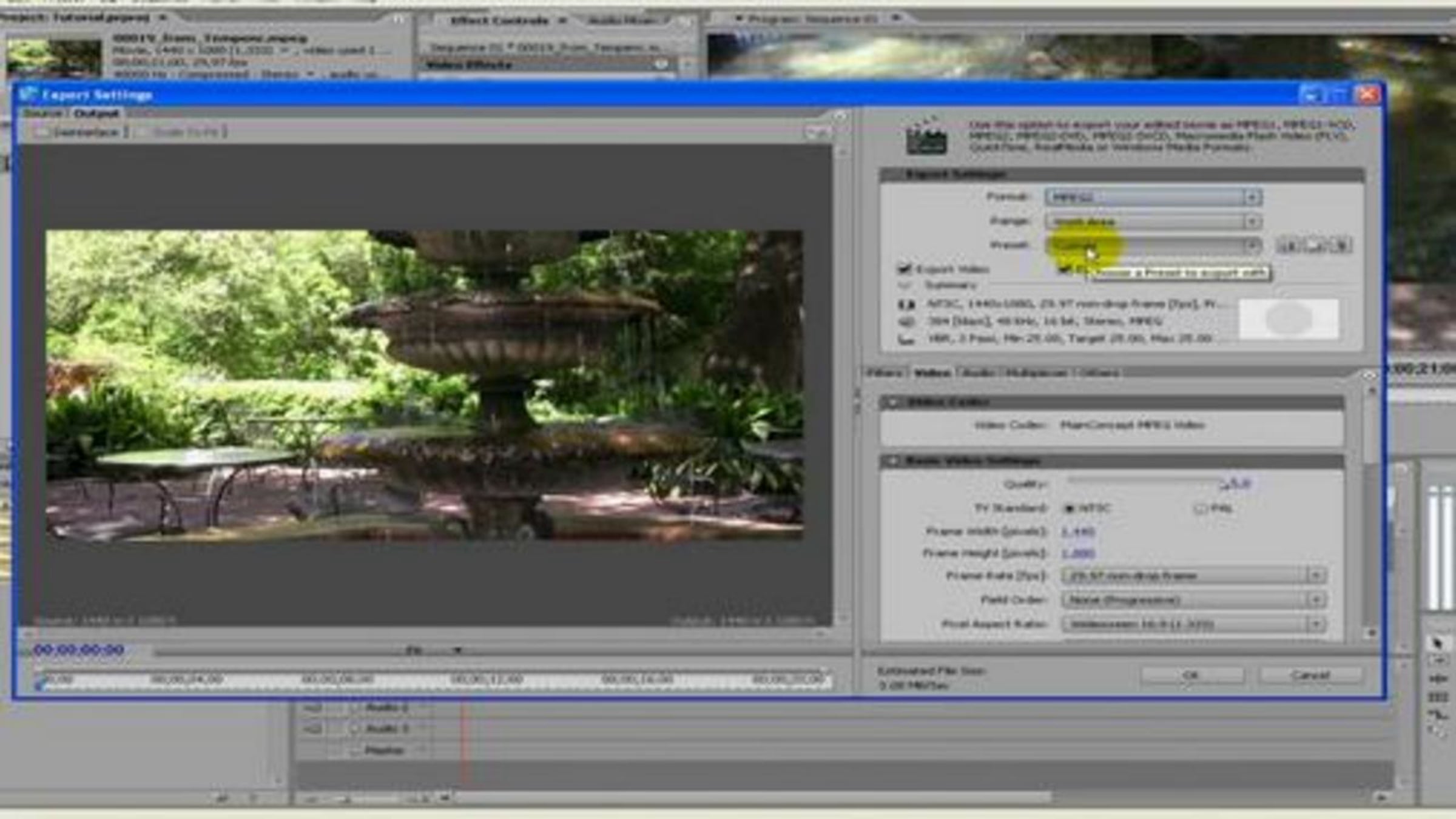Open the Field Order dropdown
Image resolution: width=1456 pixels, height=819 pixels.
(x=1193, y=600)
